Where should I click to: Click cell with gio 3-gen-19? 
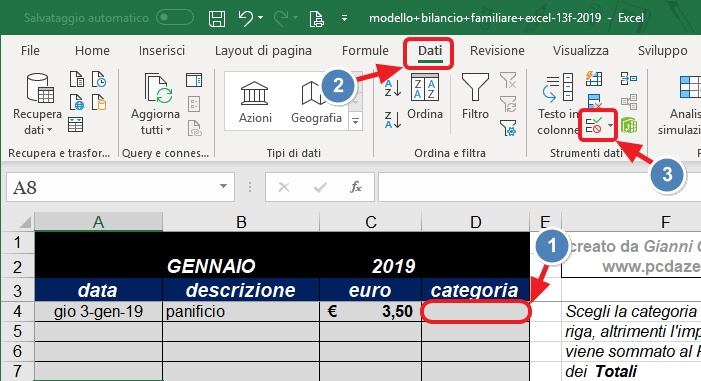98,311
